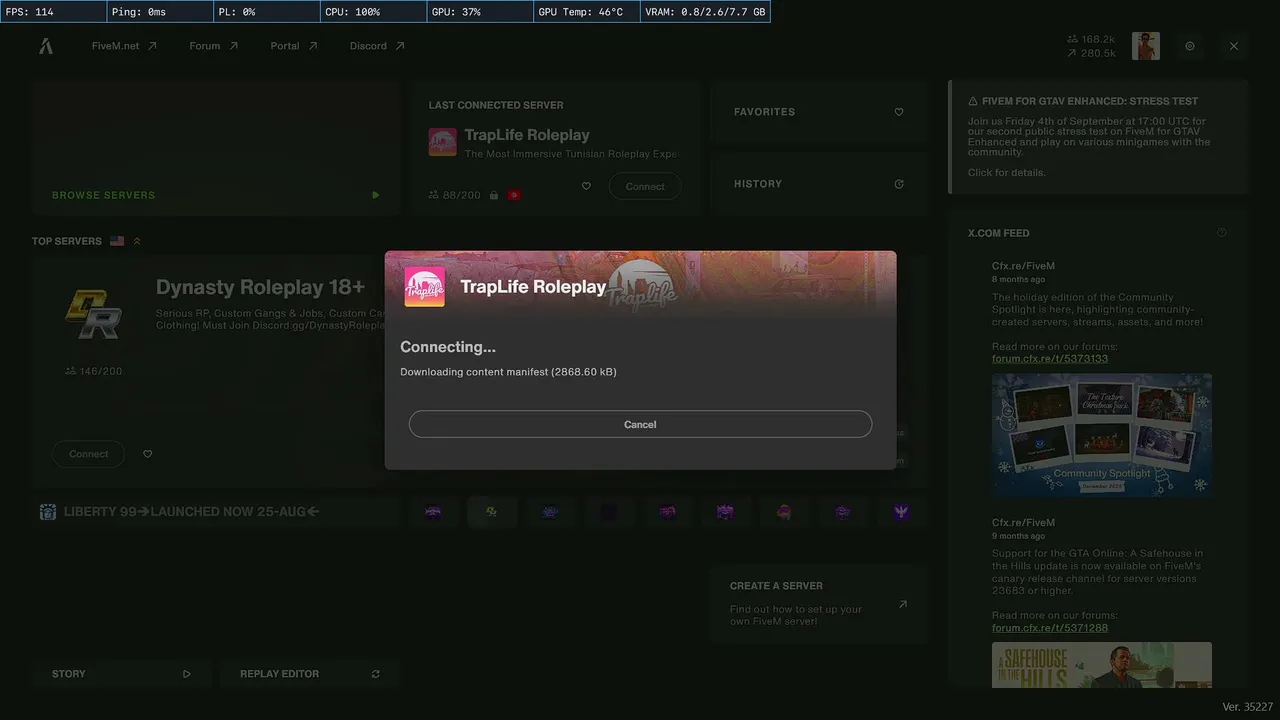Click the clock icon in the History tile

point(899,184)
